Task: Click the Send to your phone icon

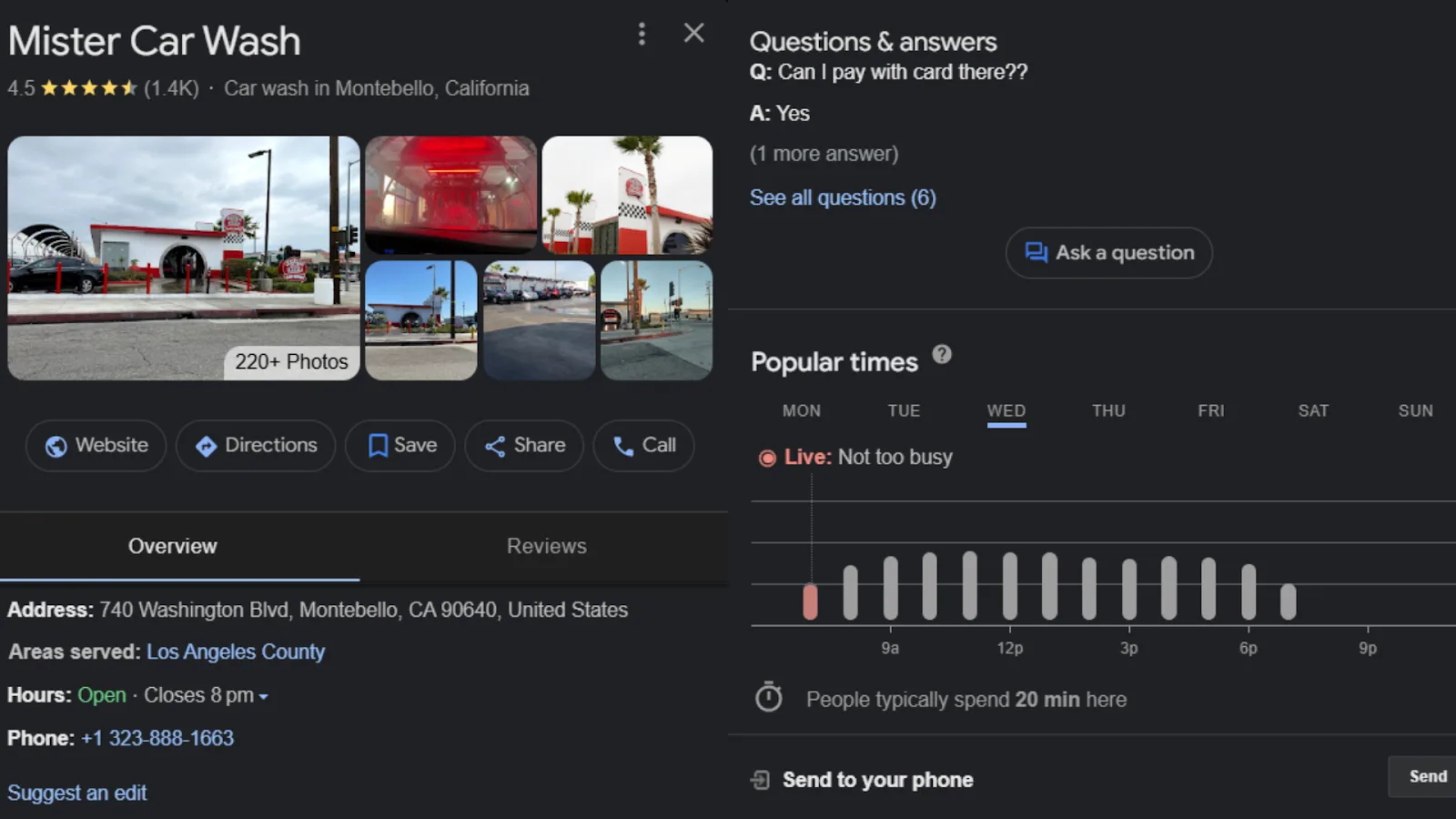Action: click(760, 780)
